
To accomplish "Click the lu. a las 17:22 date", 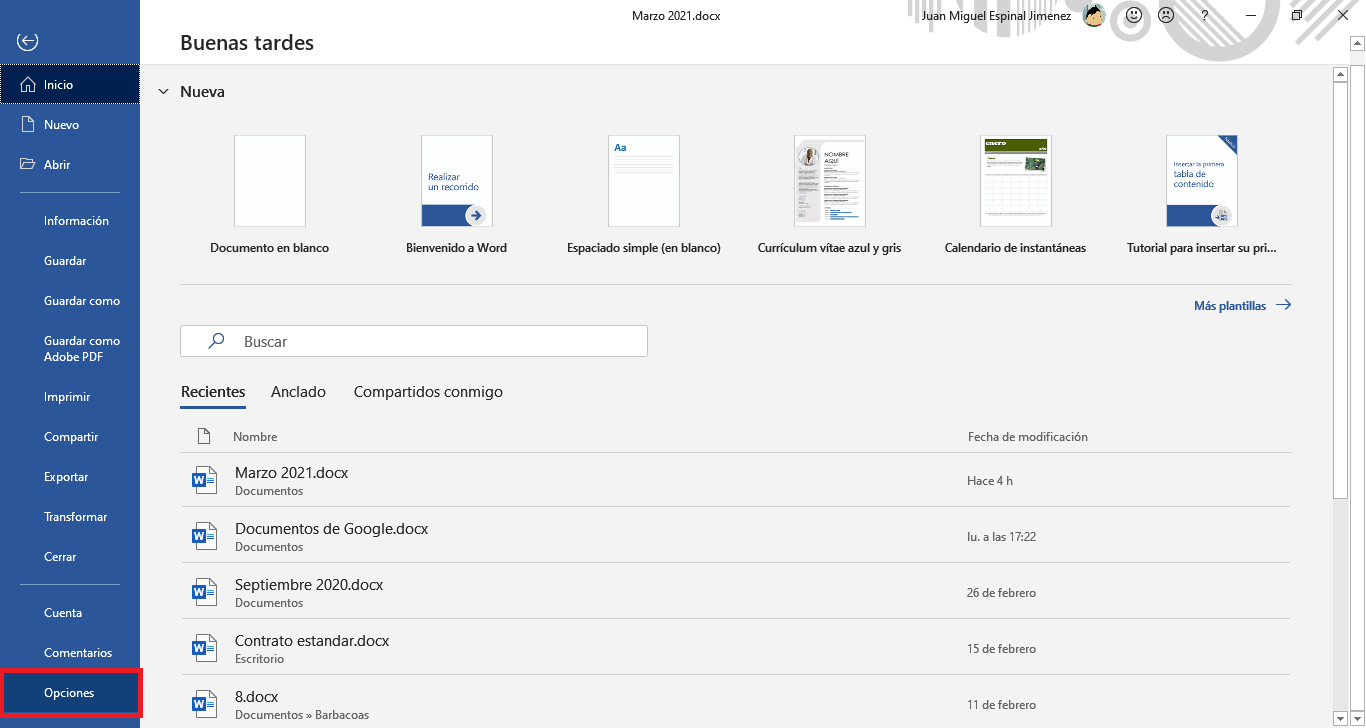I will 1001,537.
